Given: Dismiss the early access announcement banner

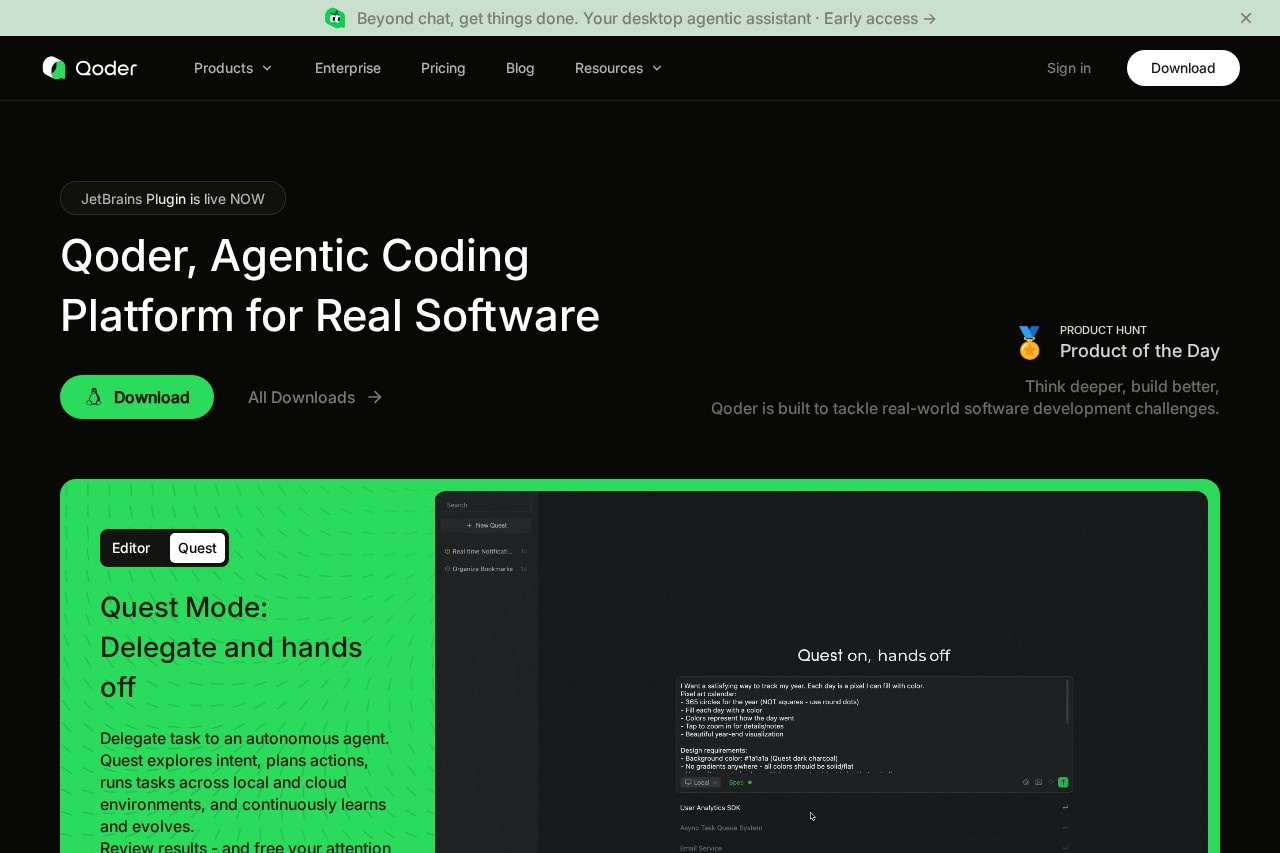Looking at the screenshot, I should click(1245, 18).
